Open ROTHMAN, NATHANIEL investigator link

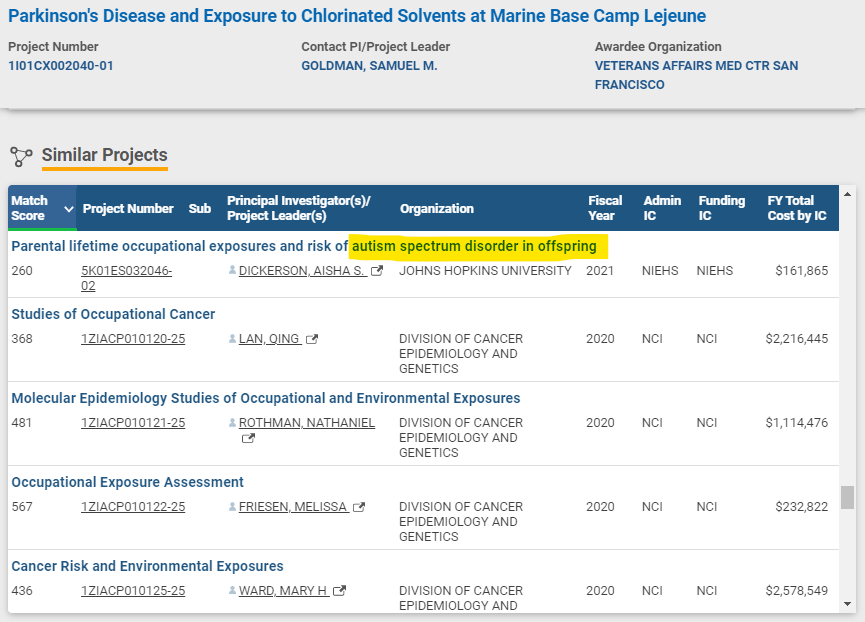(307, 422)
